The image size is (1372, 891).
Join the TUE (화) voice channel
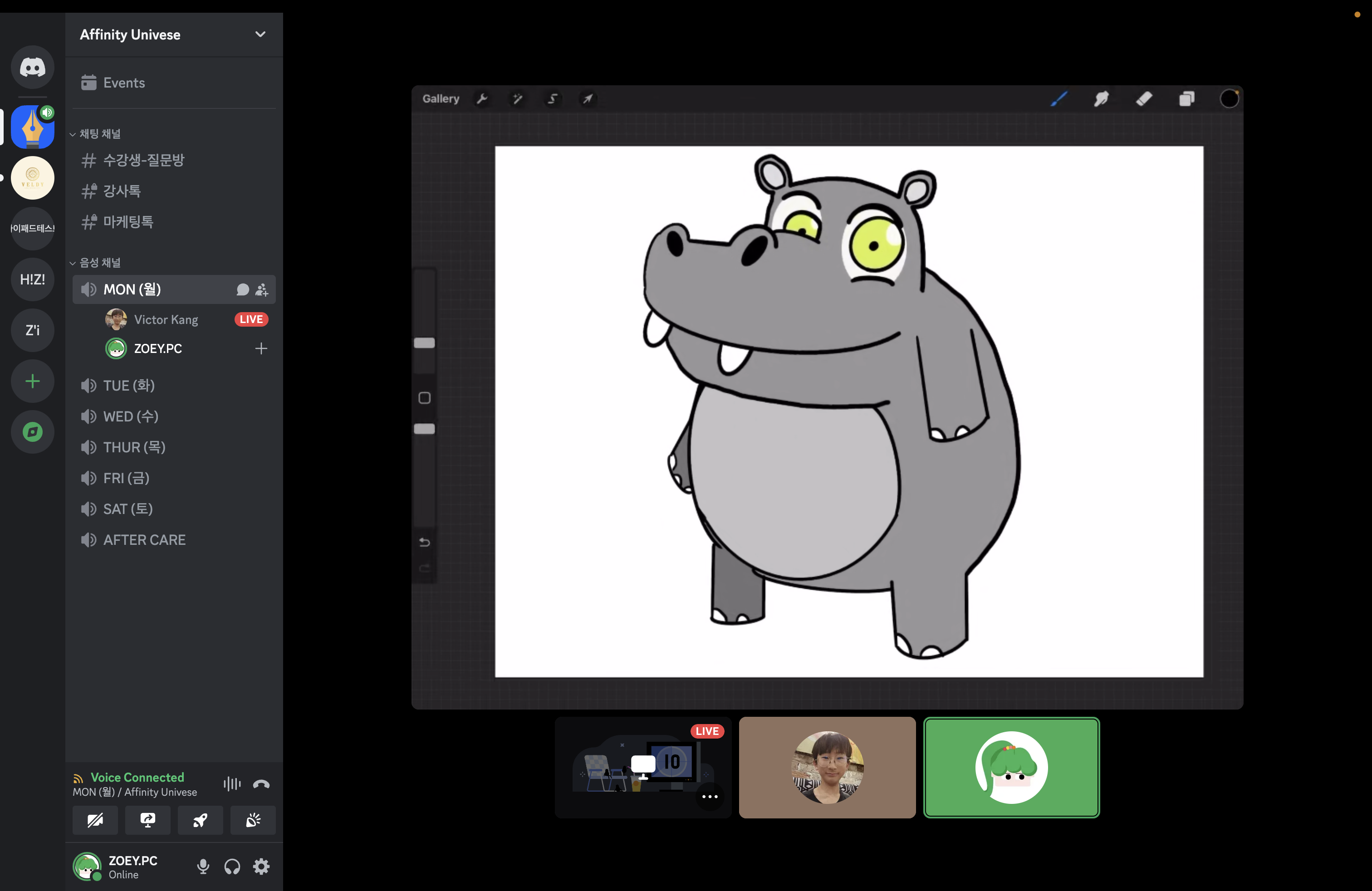click(x=128, y=386)
